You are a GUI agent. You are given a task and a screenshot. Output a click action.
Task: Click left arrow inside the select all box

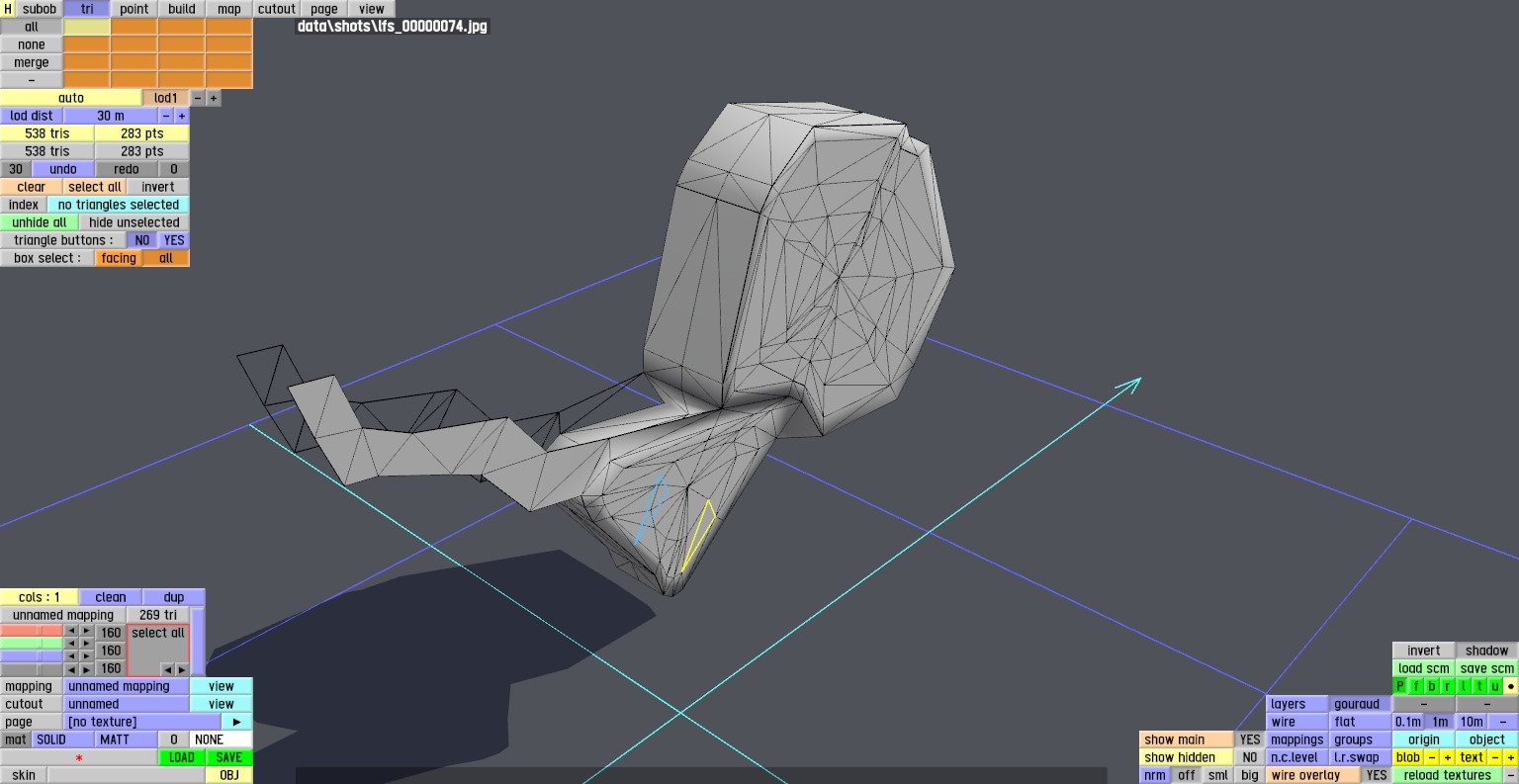point(167,669)
